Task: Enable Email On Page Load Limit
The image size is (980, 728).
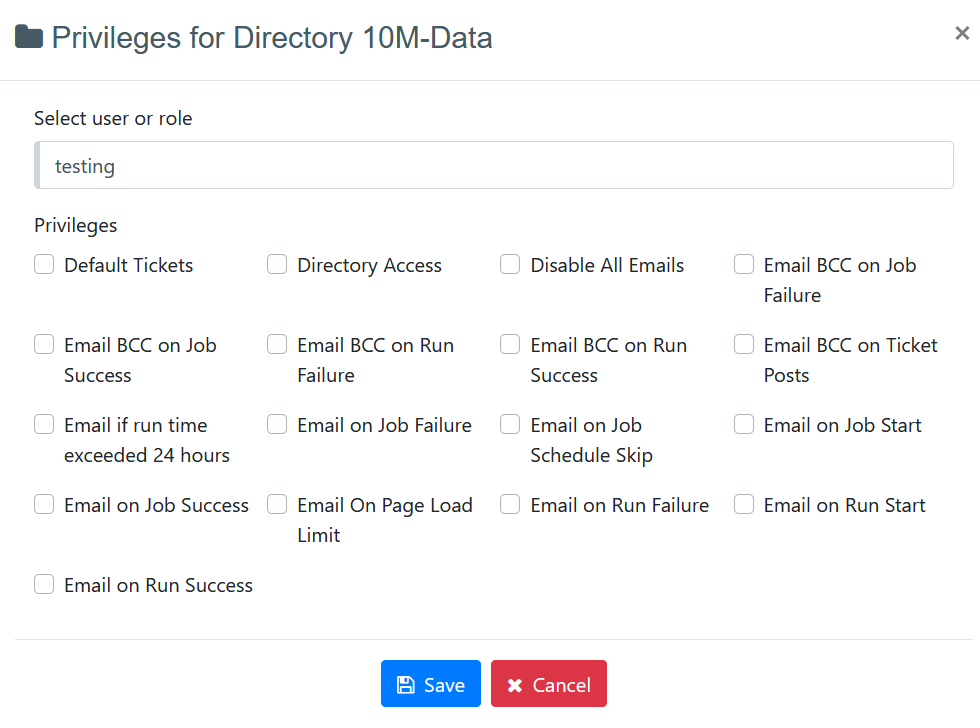Action: click(x=277, y=505)
